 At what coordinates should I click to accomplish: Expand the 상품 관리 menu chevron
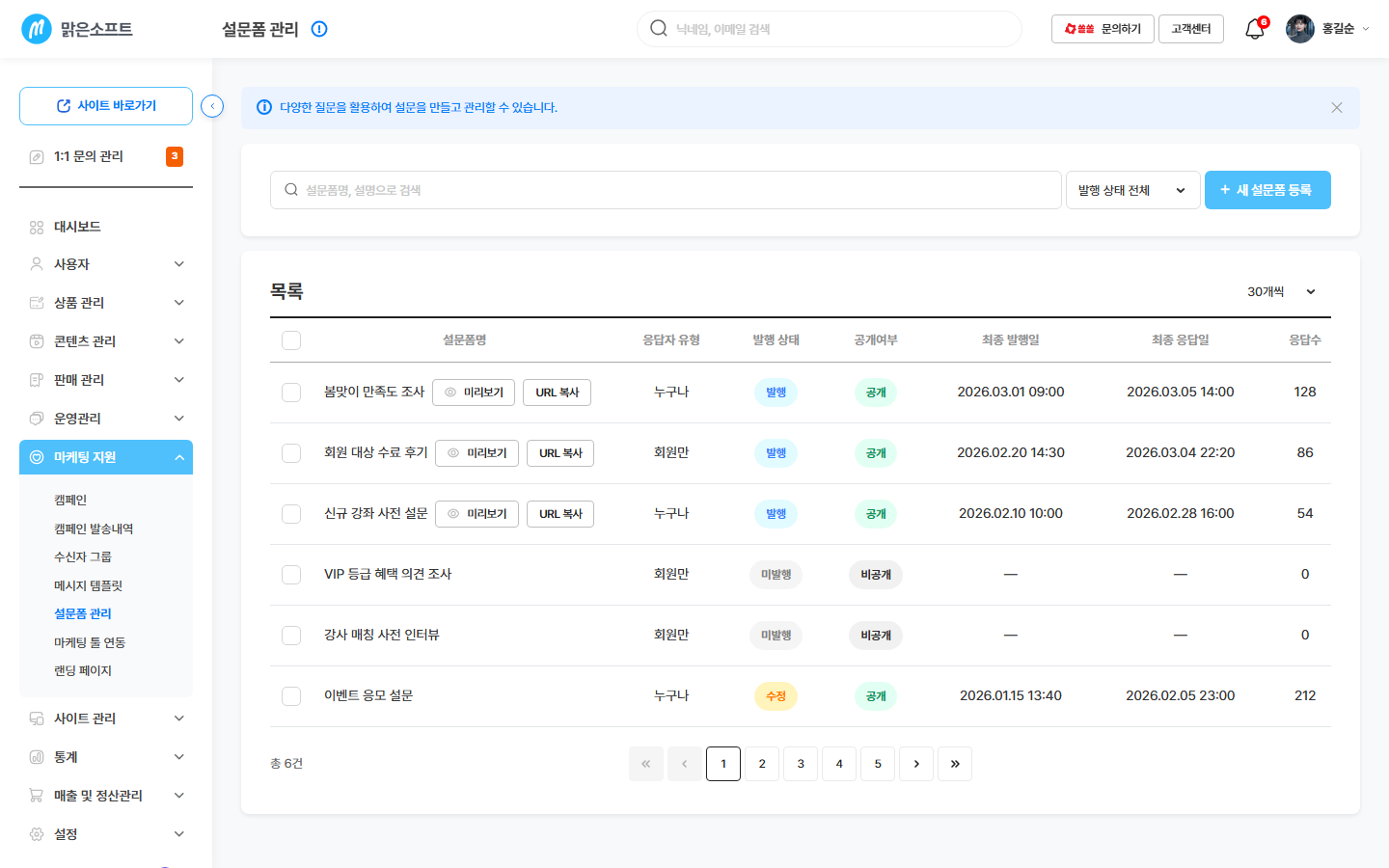tap(179, 303)
